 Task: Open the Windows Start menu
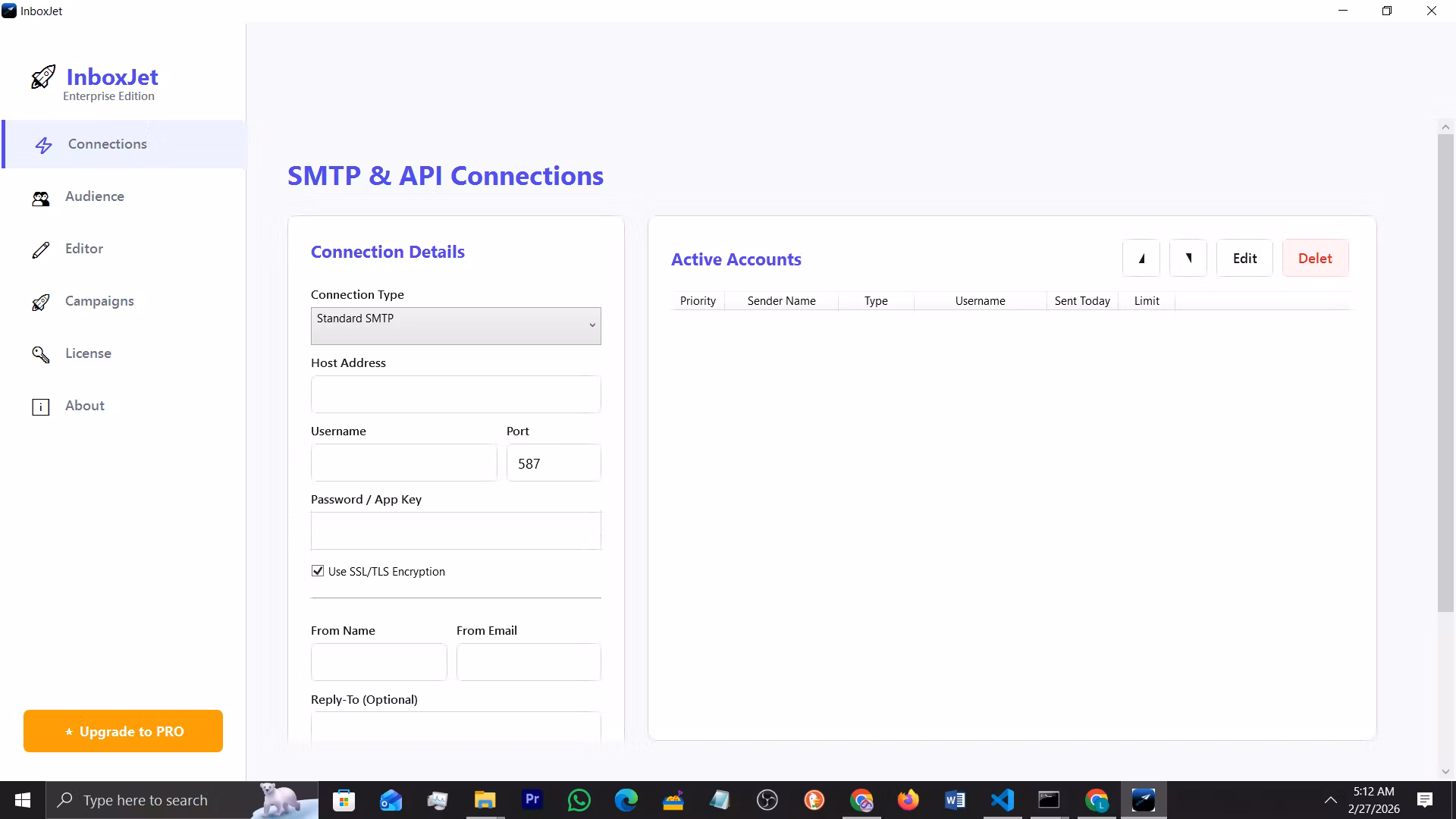pyautogui.click(x=23, y=800)
